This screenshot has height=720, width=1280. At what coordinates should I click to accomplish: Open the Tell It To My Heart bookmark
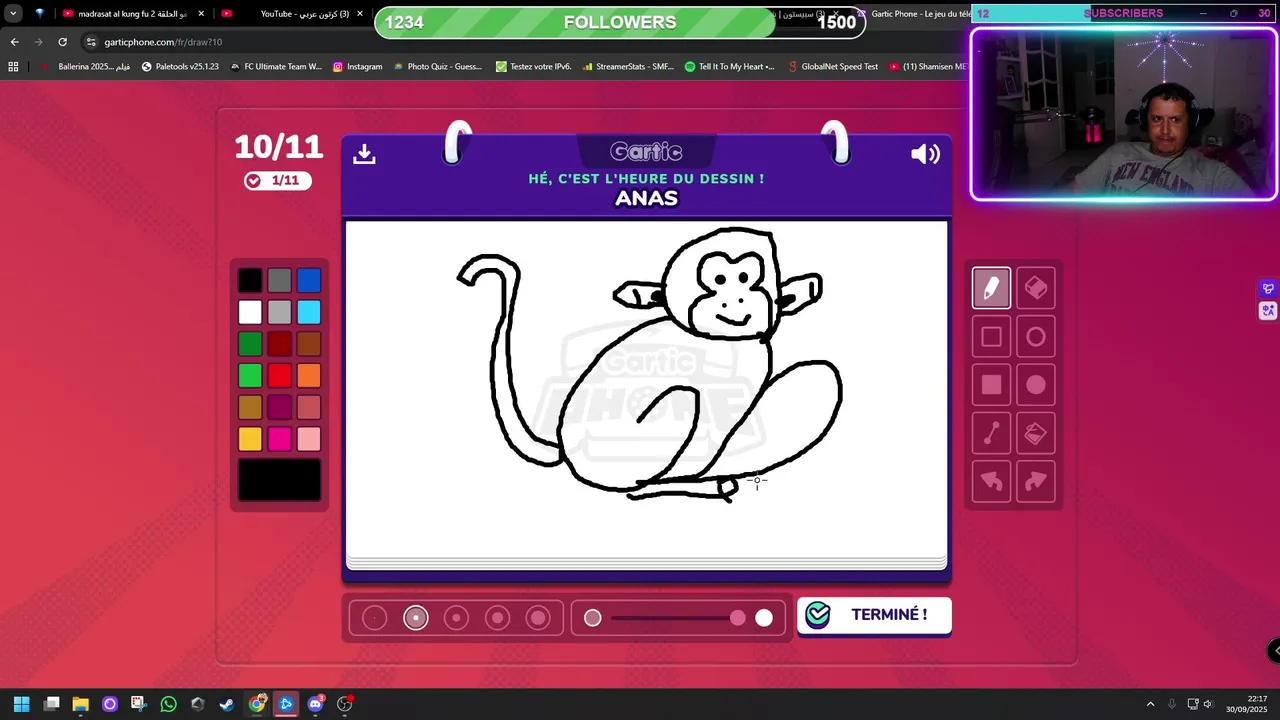[x=730, y=67]
